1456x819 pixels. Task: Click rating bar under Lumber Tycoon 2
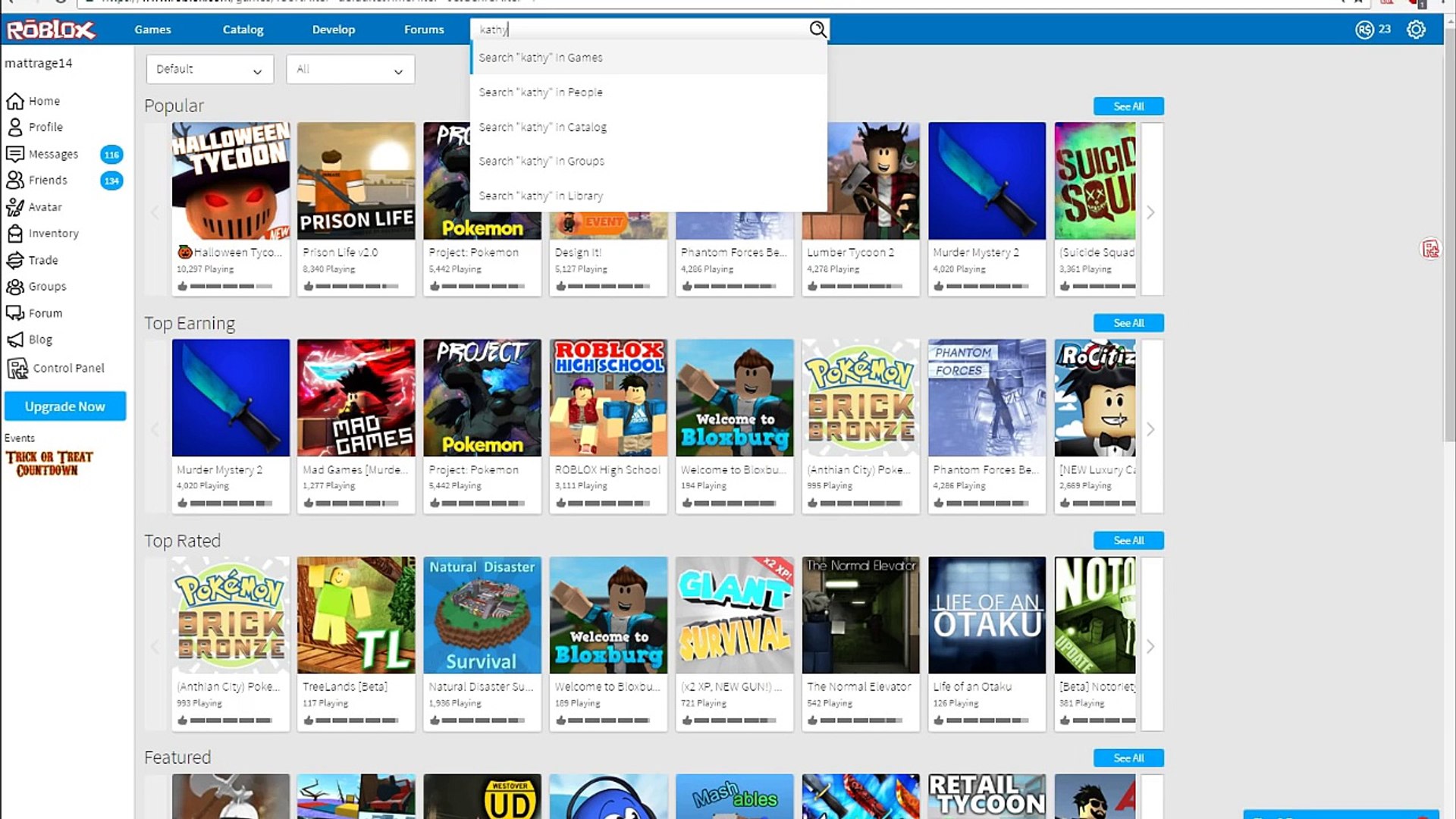tap(861, 286)
